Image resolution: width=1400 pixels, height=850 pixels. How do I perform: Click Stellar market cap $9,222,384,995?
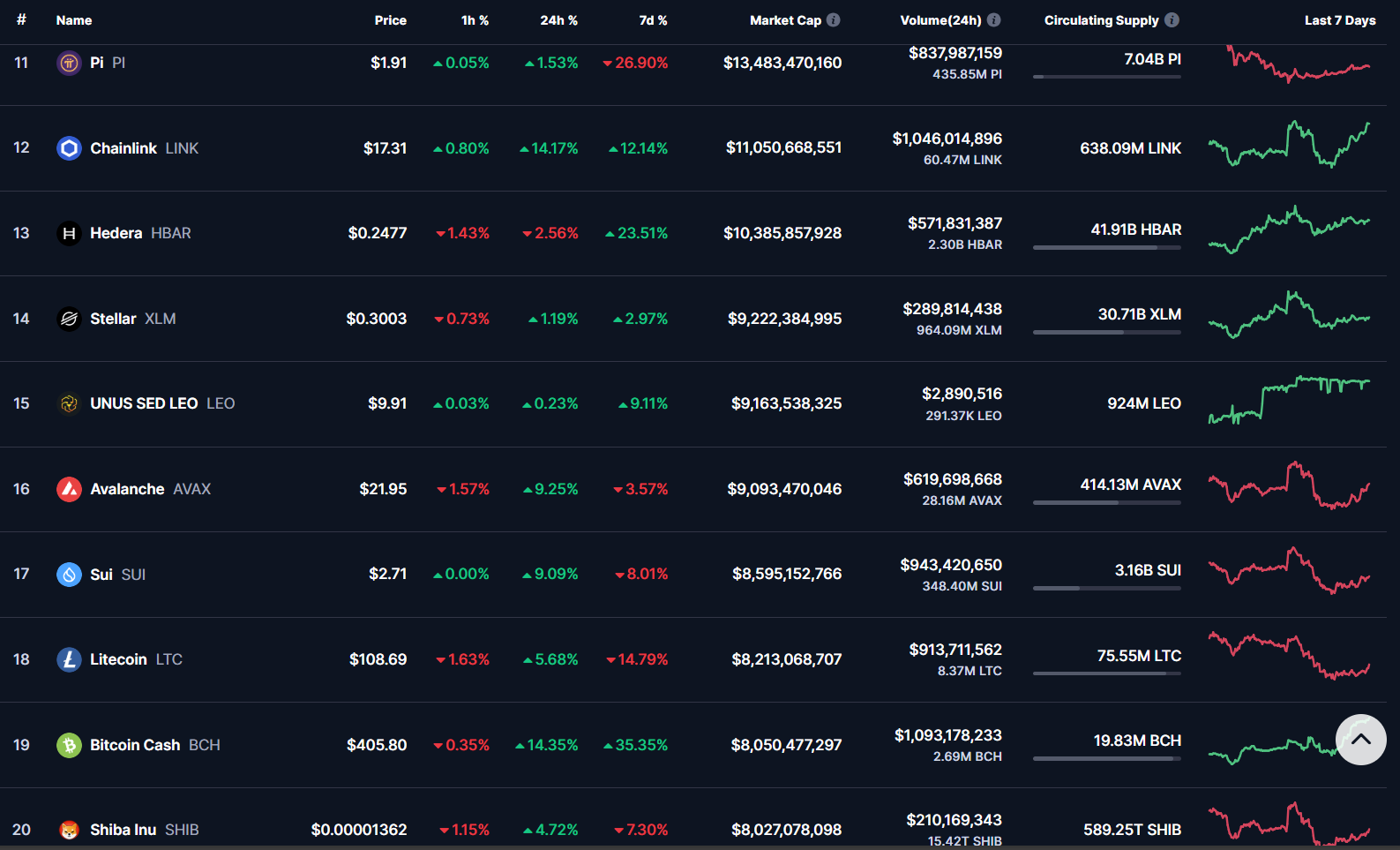784,319
